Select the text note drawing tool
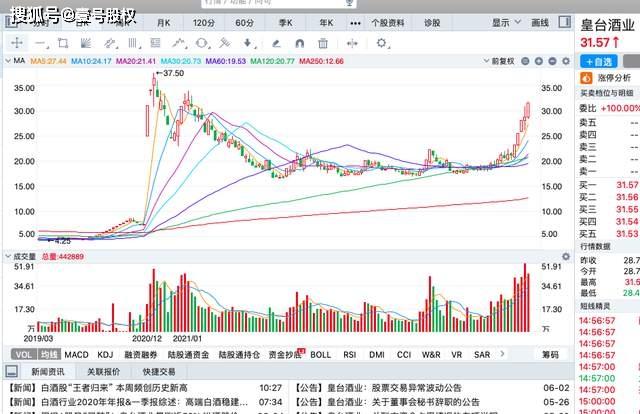Viewport: 640px width, 414px height. [x=155, y=43]
